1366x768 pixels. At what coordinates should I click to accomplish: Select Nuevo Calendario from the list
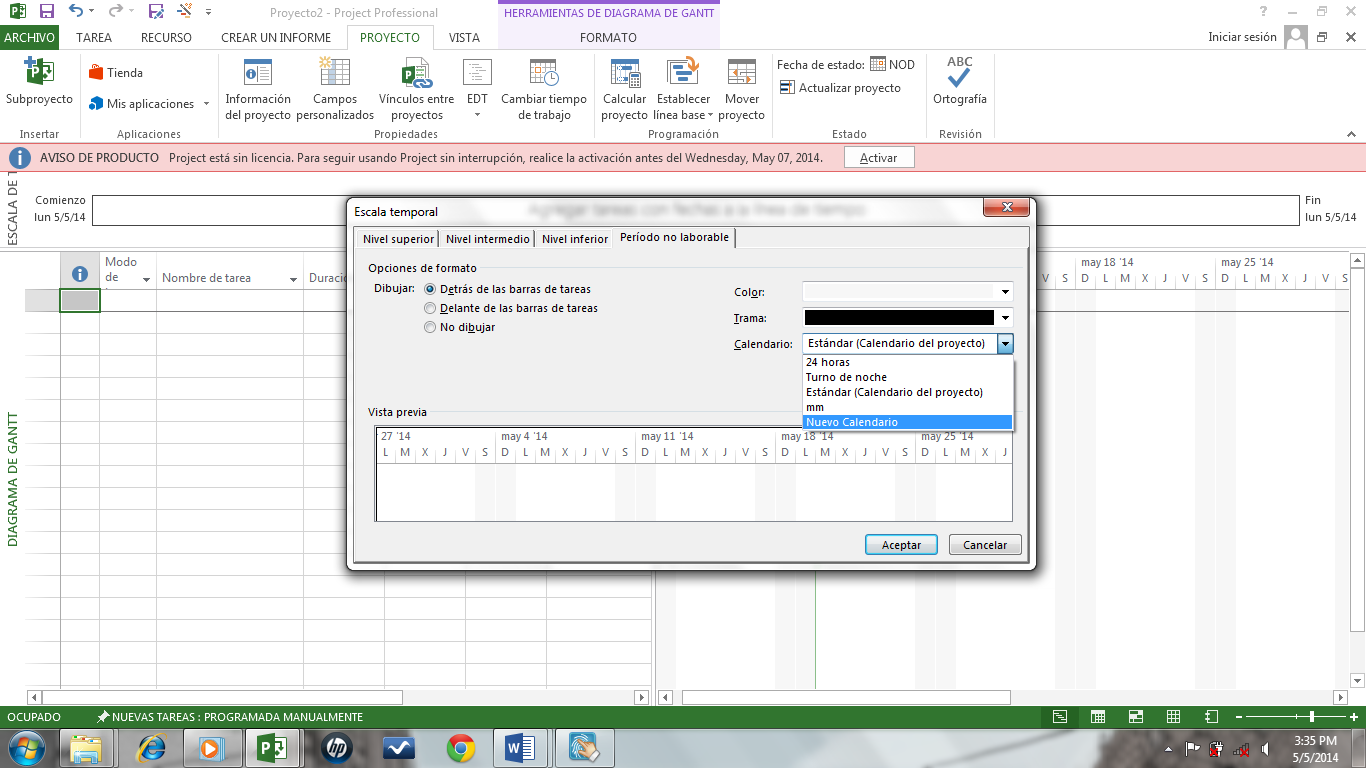pyautogui.click(x=908, y=422)
